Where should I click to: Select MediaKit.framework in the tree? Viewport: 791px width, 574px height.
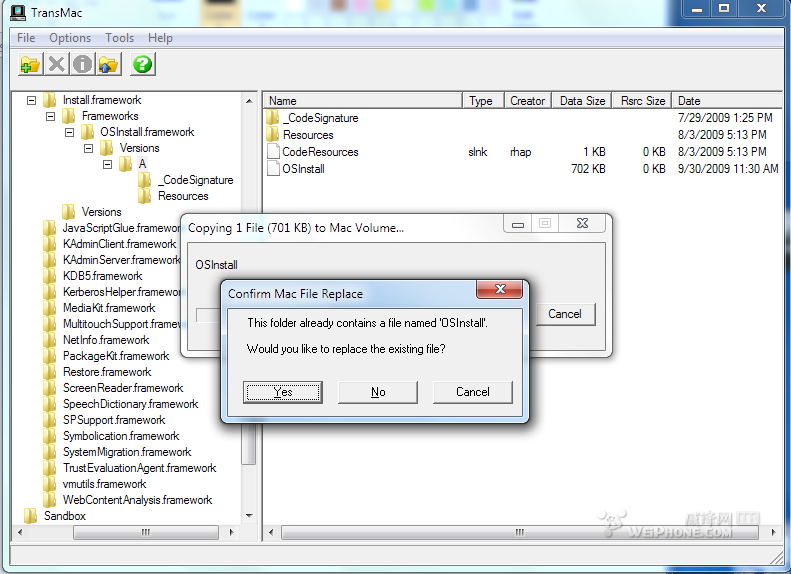pos(109,308)
